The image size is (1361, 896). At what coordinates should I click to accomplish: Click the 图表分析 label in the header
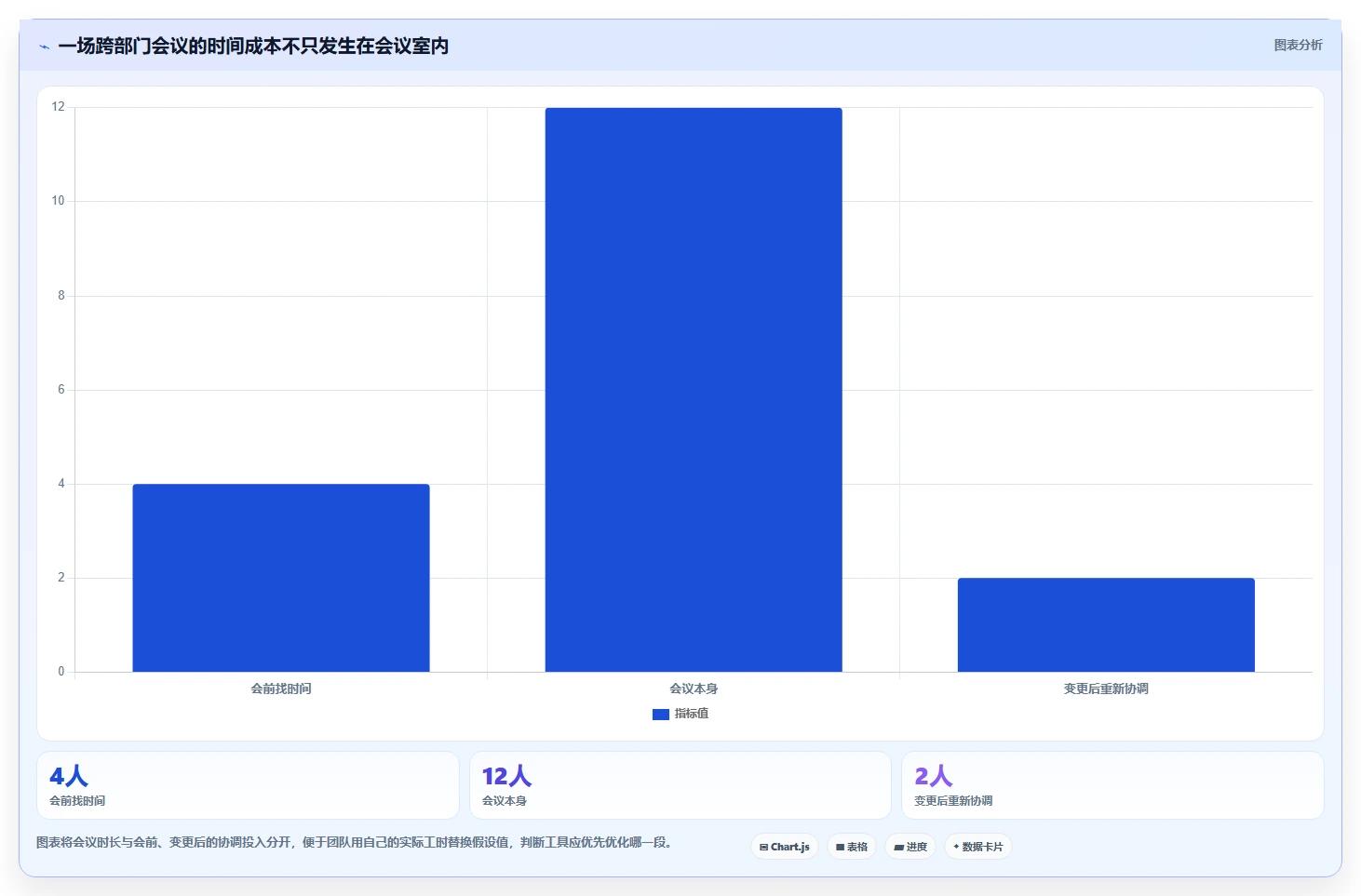[x=1298, y=45]
